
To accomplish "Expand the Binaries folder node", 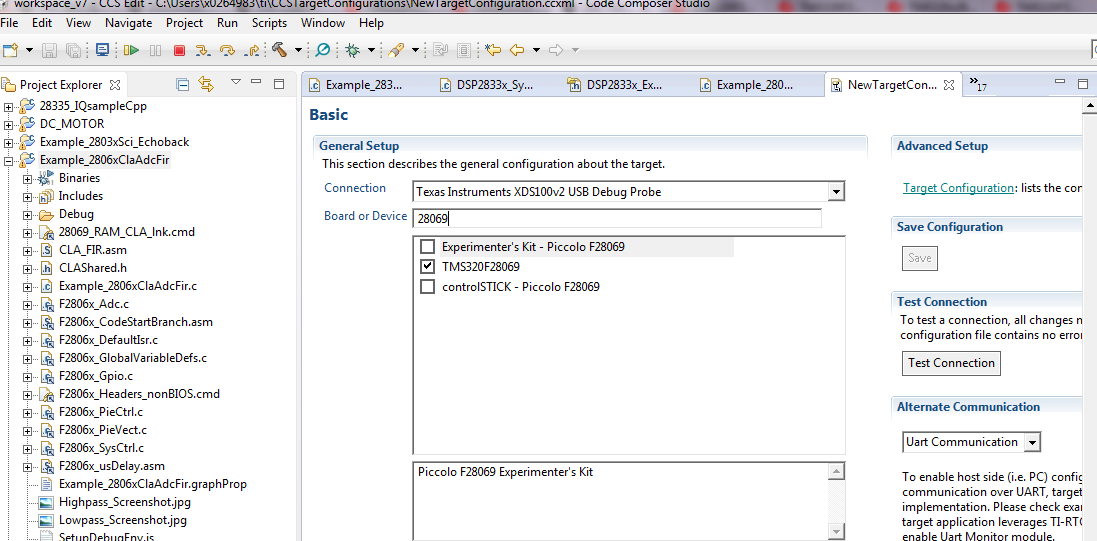I will (27, 179).
